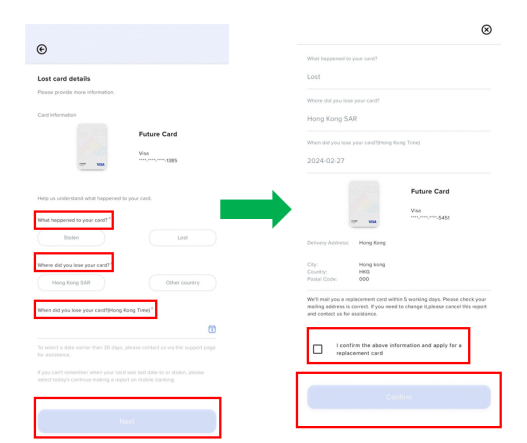Image resolution: width=527 pixels, height=443 pixels.
Task: Click the Lost value field on summary
Action: click(x=399, y=77)
